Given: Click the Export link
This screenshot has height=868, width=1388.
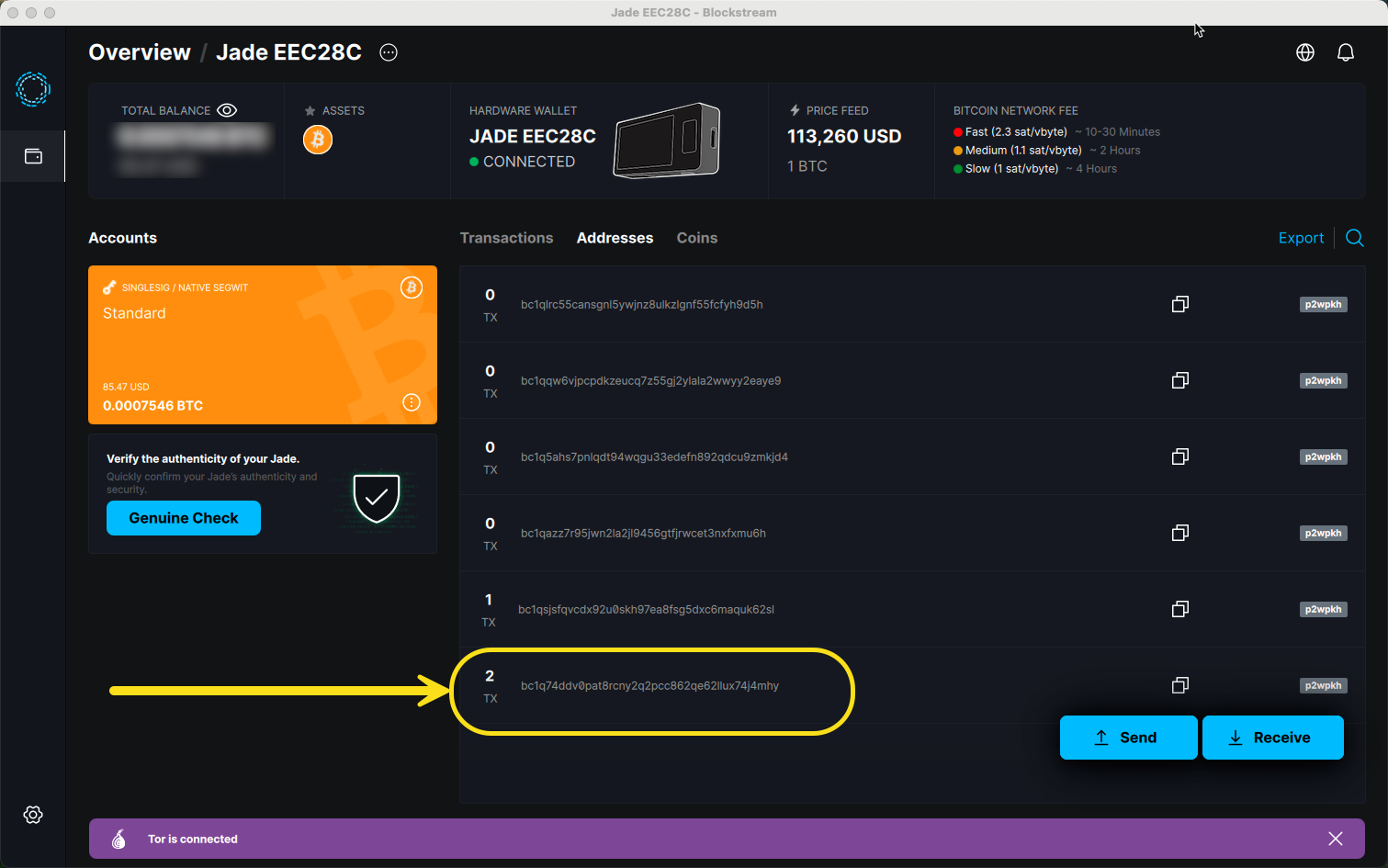Looking at the screenshot, I should click(x=1301, y=238).
